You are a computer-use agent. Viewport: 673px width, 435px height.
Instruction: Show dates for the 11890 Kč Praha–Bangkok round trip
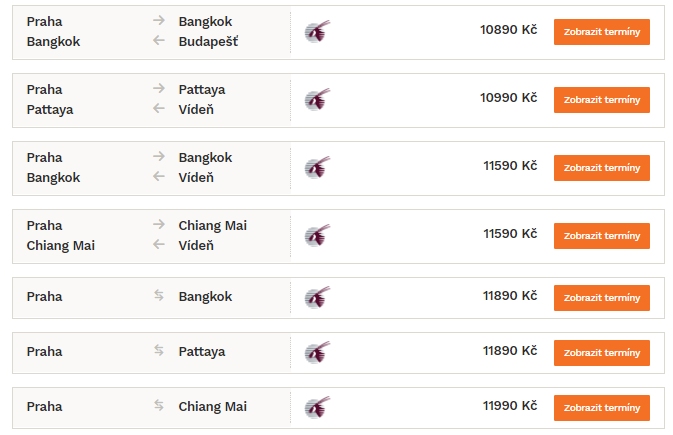(602, 298)
